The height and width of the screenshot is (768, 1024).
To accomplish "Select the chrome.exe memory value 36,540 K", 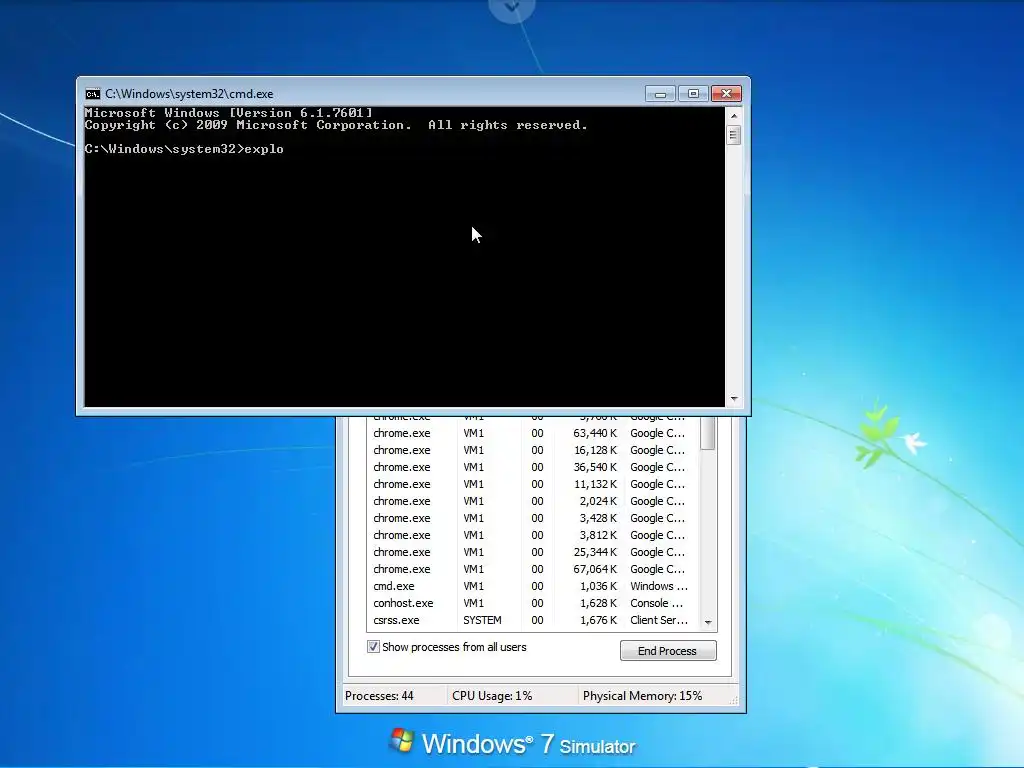I will pos(595,467).
